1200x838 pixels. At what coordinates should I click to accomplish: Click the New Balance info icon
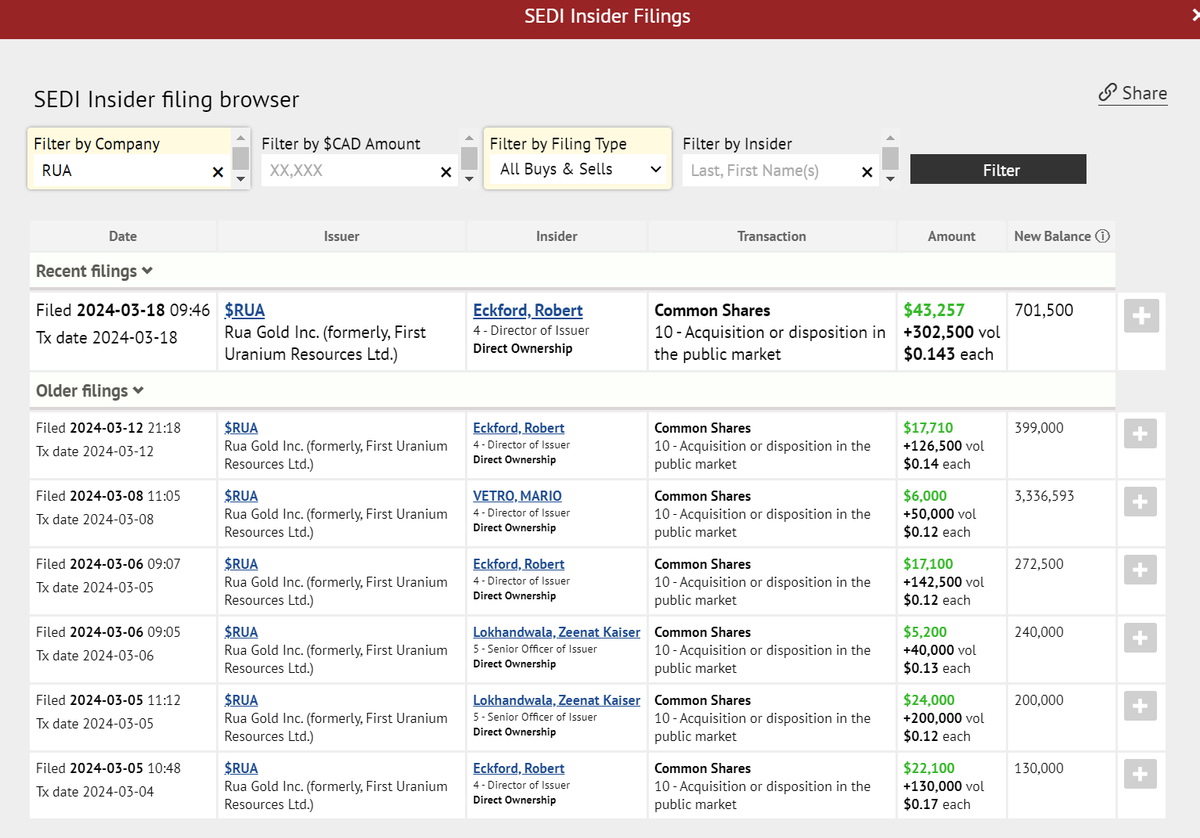click(x=1103, y=237)
